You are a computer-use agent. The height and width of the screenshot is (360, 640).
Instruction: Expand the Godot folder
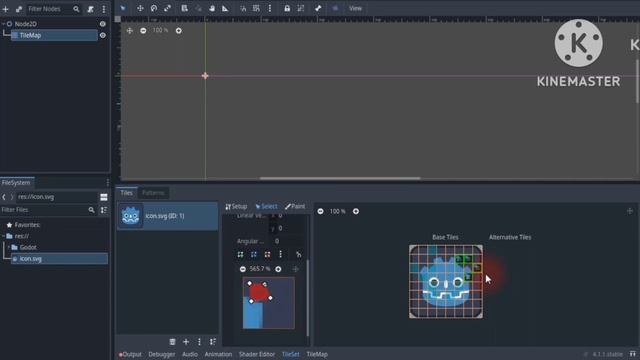9,247
